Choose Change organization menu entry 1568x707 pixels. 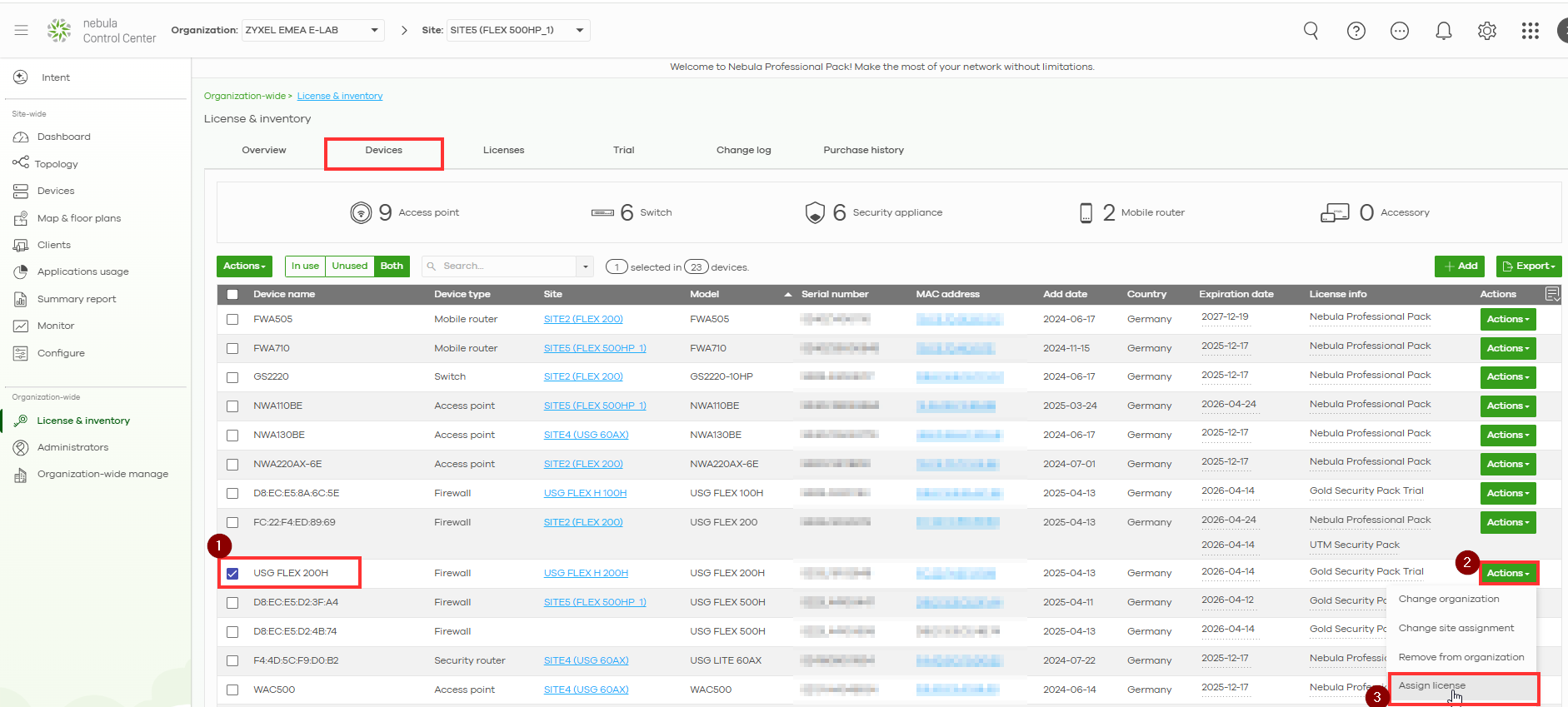pyautogui.click(x=1462, y=599)
